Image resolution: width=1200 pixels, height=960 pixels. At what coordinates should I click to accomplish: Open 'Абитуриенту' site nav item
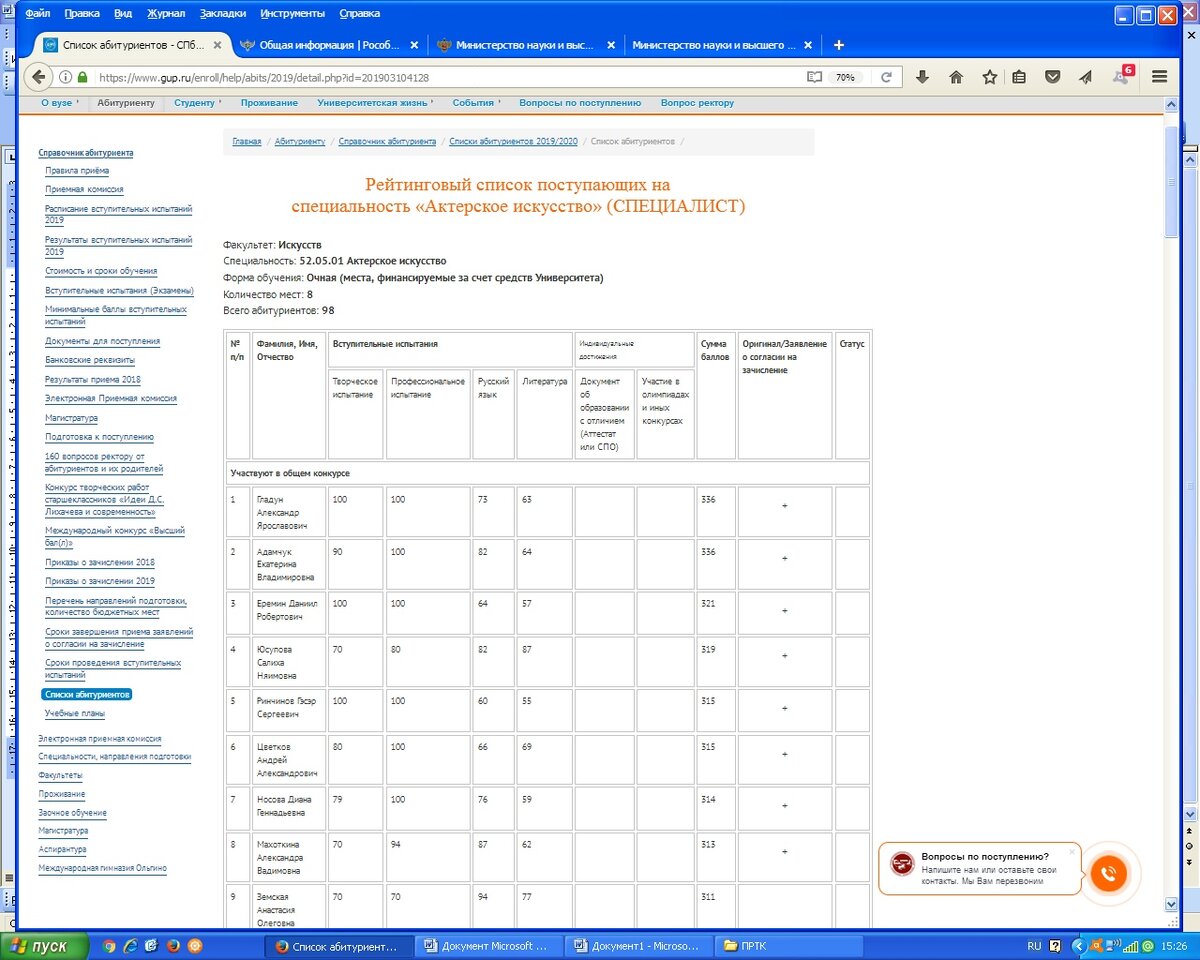pos(126,103)
